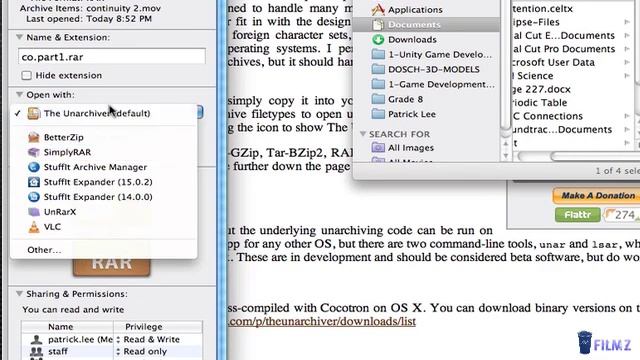Click the Grade 8 folder icon
640x360 pixels.
378,99
